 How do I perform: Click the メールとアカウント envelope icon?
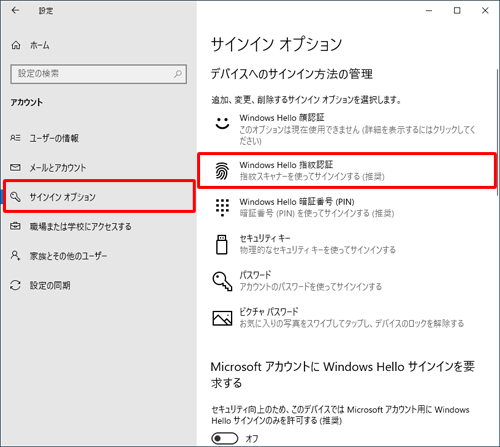pyautogui.click(x=15, y=167)
